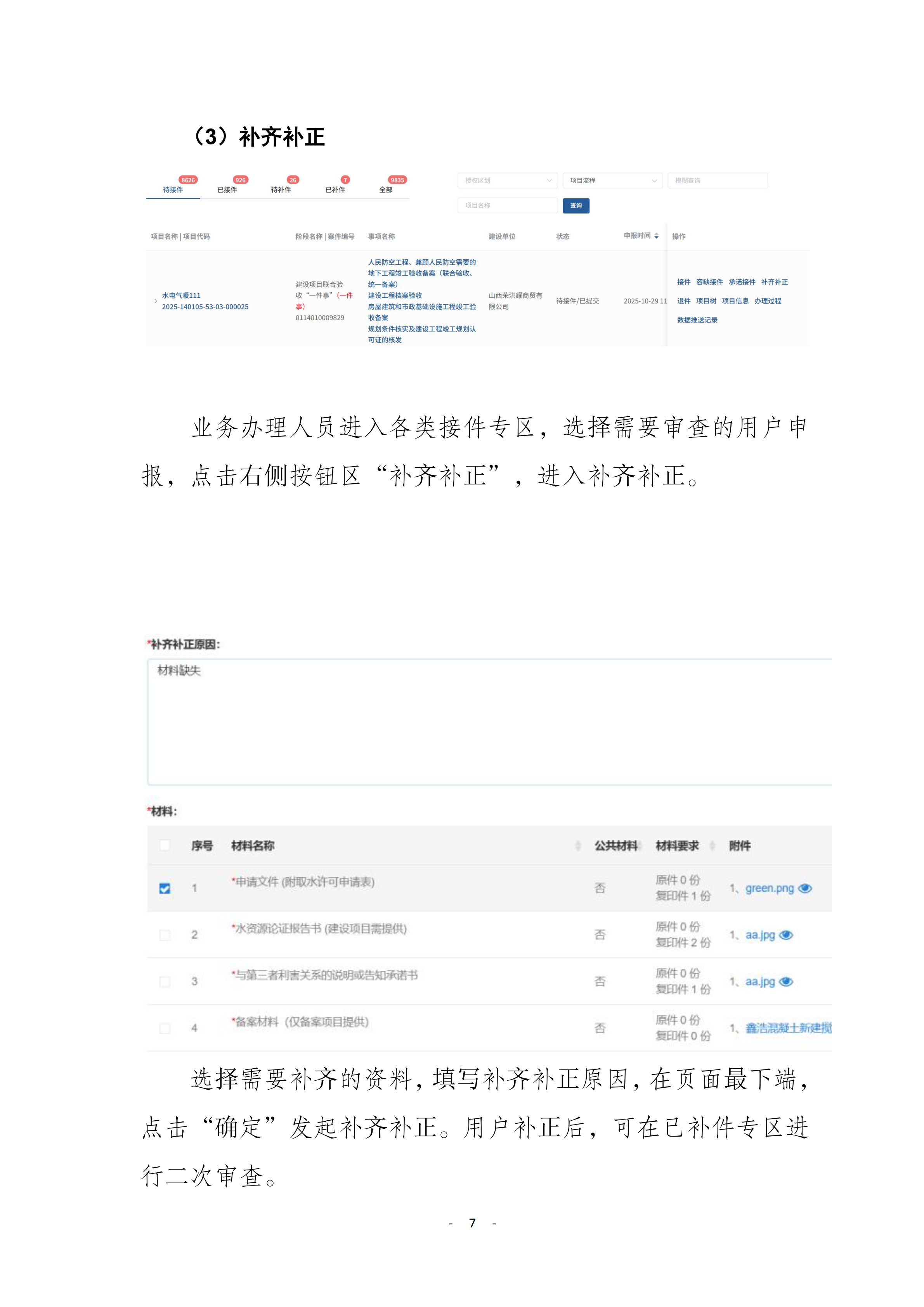The image size is (924, 1307).
Task: Click the 补齐补正 action link
Action: point(774,282)
